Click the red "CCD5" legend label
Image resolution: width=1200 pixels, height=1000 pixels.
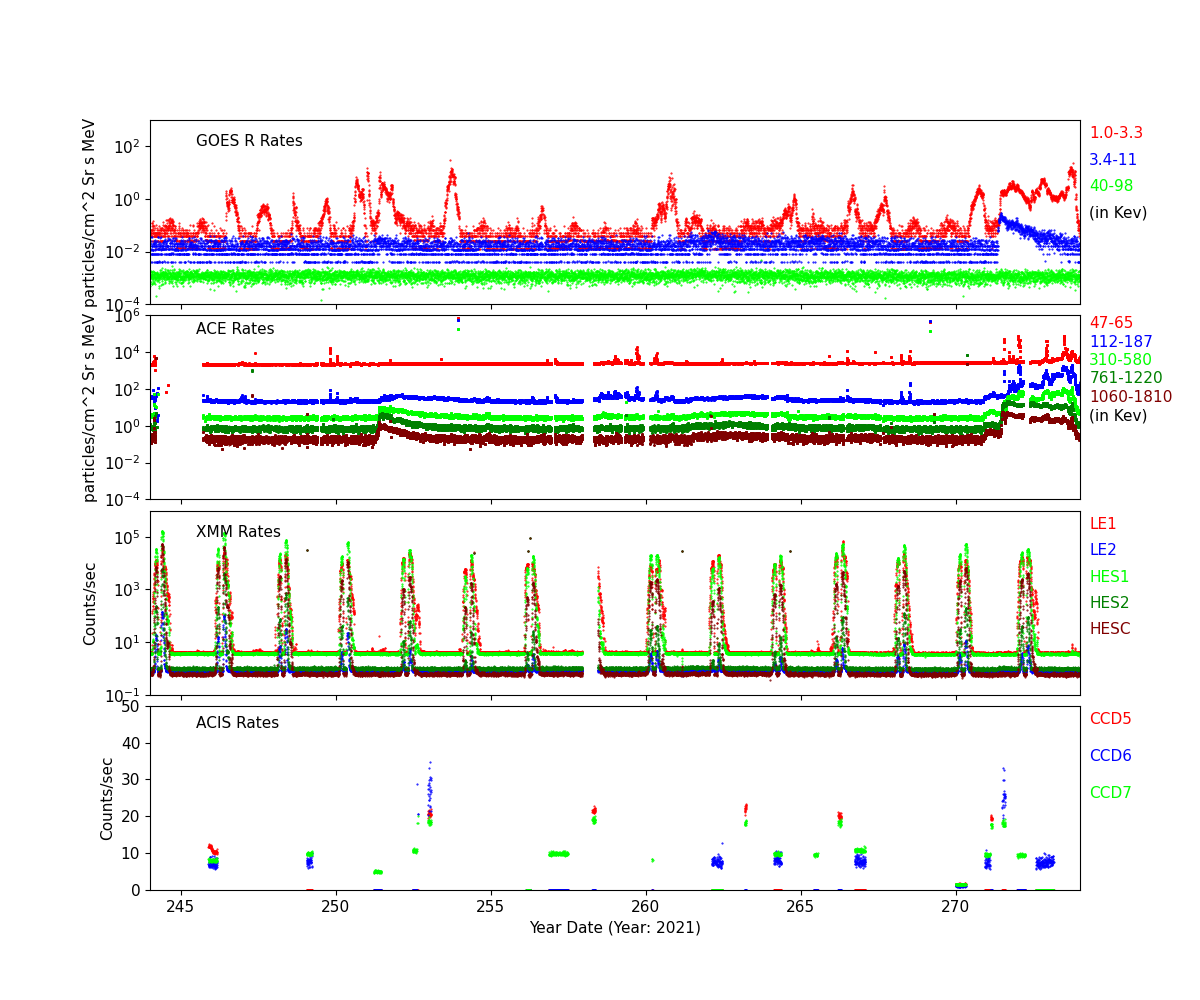click(x=1110, y=719)
